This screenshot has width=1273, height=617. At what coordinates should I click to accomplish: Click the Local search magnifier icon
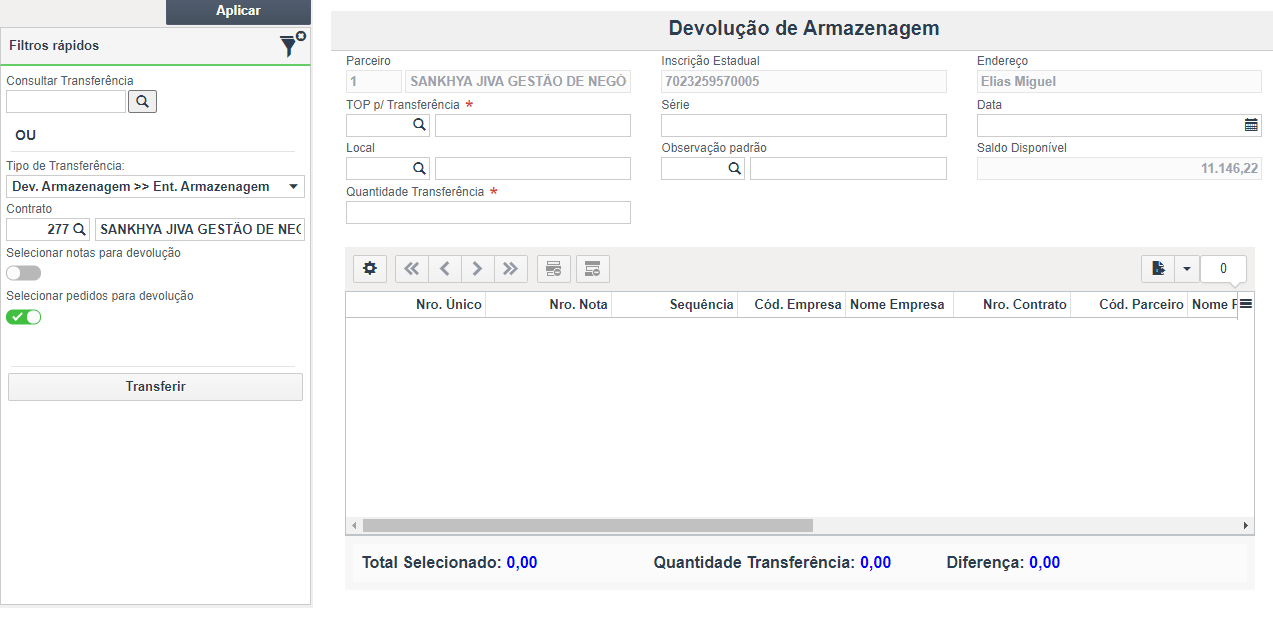[419, 168]
